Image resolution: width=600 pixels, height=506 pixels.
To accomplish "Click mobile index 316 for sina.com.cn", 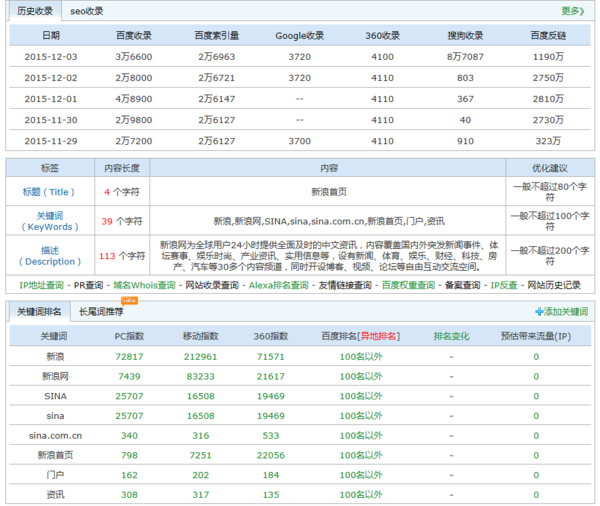I will coord(201,436).
